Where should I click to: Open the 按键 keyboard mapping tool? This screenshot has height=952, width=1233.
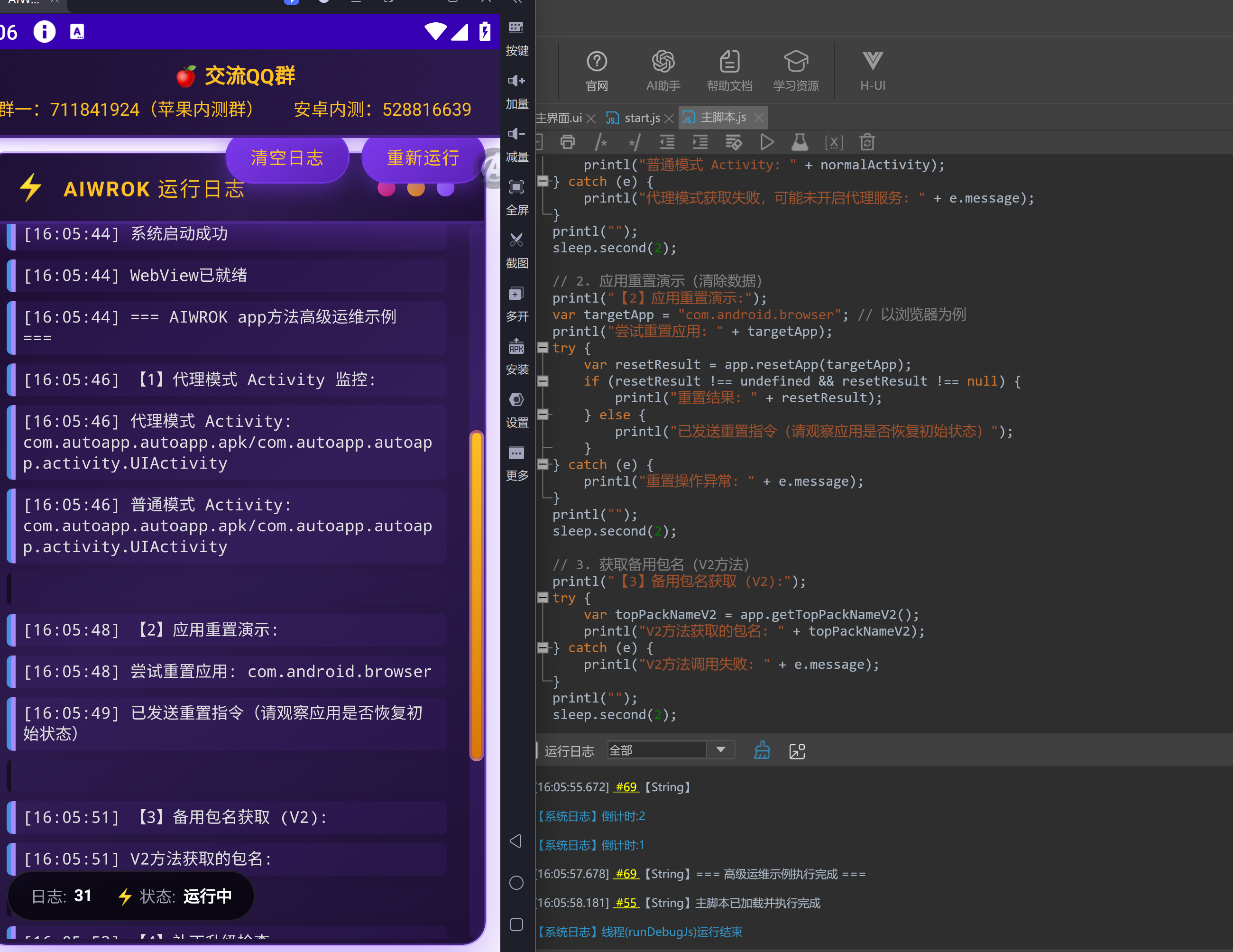516,38
